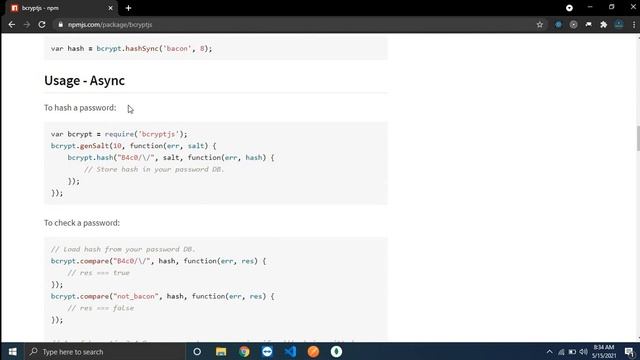Image resolution: width=640 pixels, height=360 pixels.
Task: Open the gray circular extension icon
Action: pos(573,24)
